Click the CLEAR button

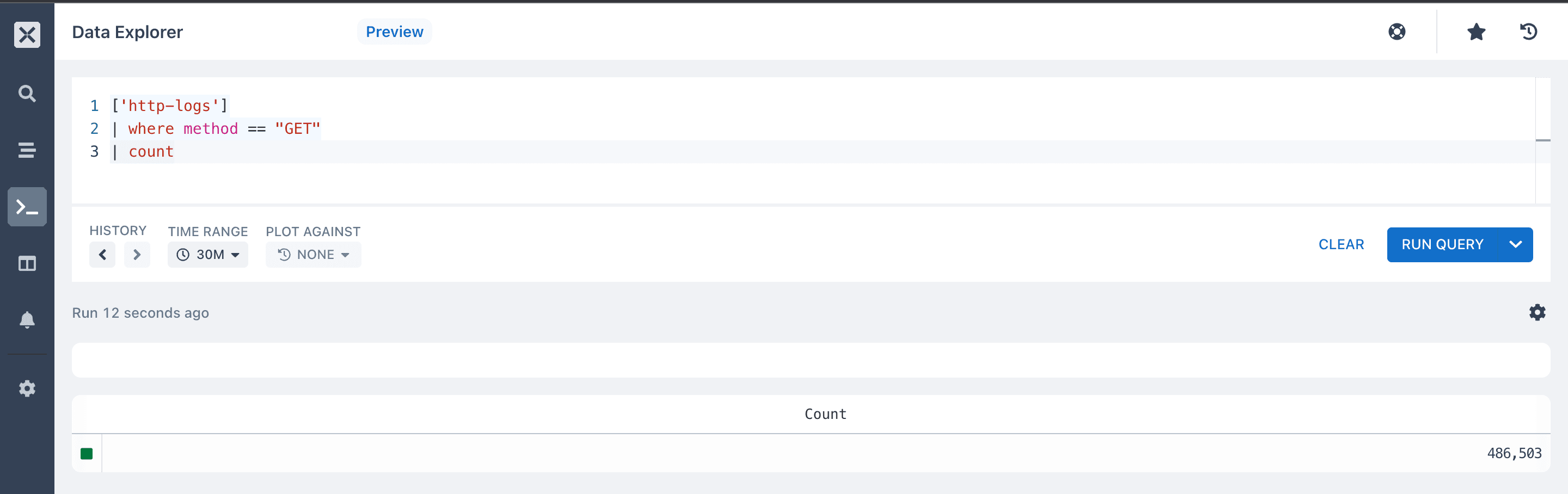(1342, 245)
